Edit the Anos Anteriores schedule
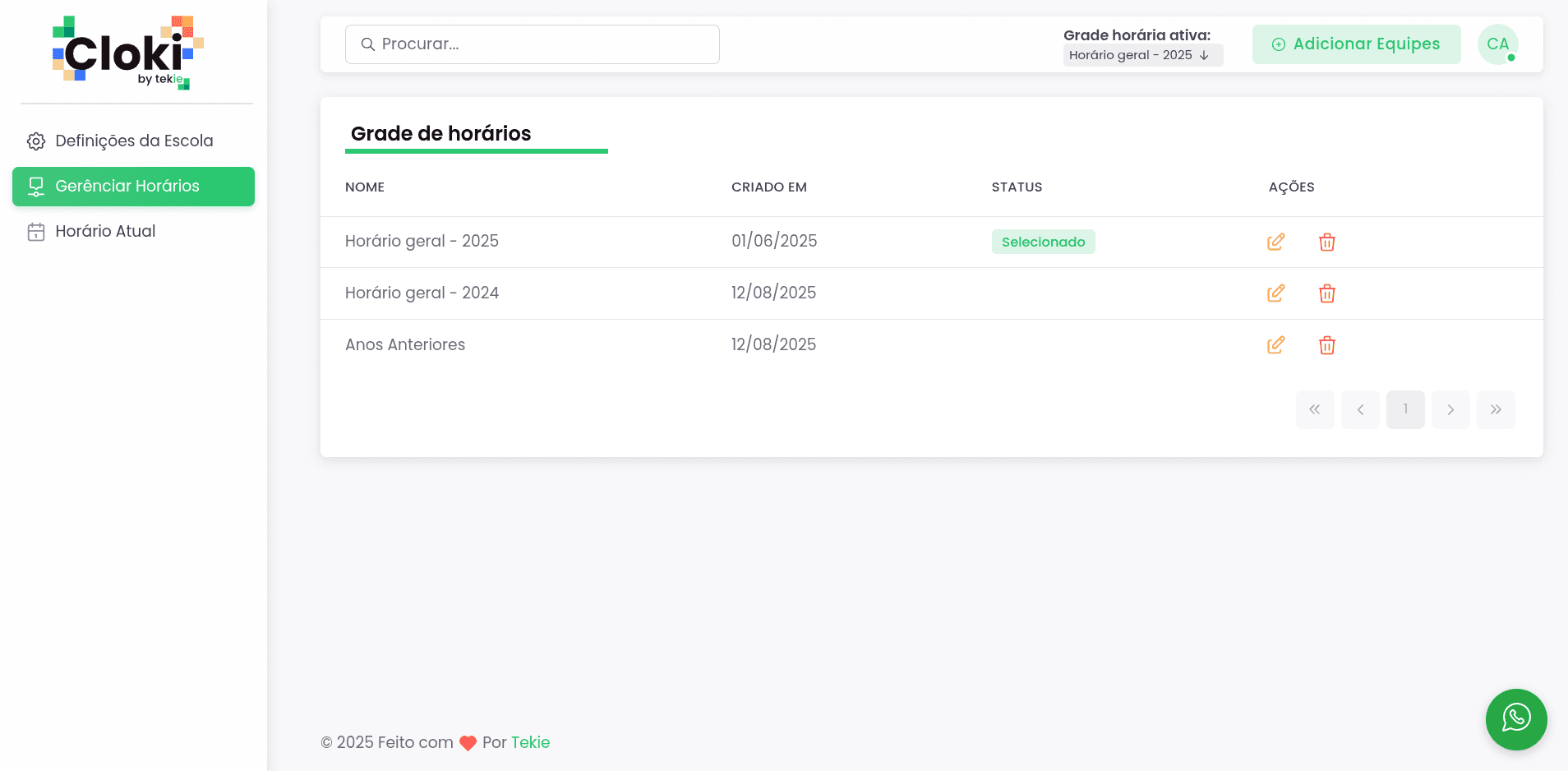Screen dimensions: 1568x771 click(1275, 345)
